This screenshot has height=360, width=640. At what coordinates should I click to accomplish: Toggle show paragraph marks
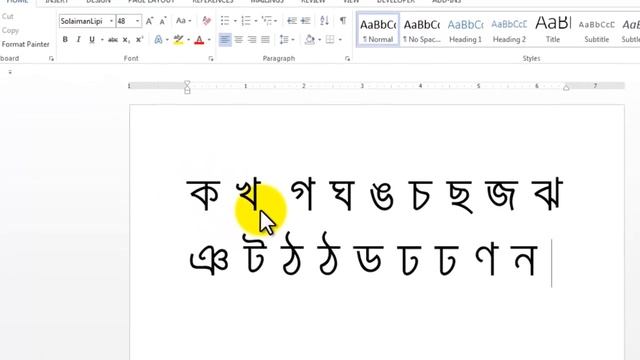pos(343,21)
